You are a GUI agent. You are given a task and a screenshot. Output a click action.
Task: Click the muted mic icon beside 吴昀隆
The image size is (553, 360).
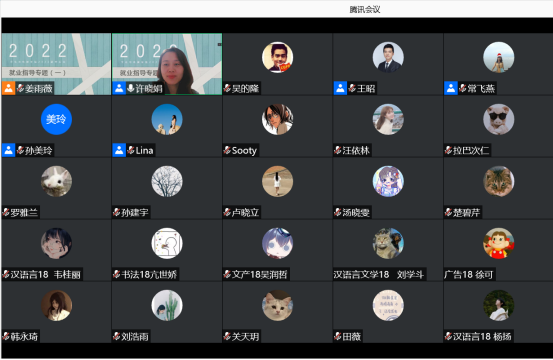(x=227, y=88)
